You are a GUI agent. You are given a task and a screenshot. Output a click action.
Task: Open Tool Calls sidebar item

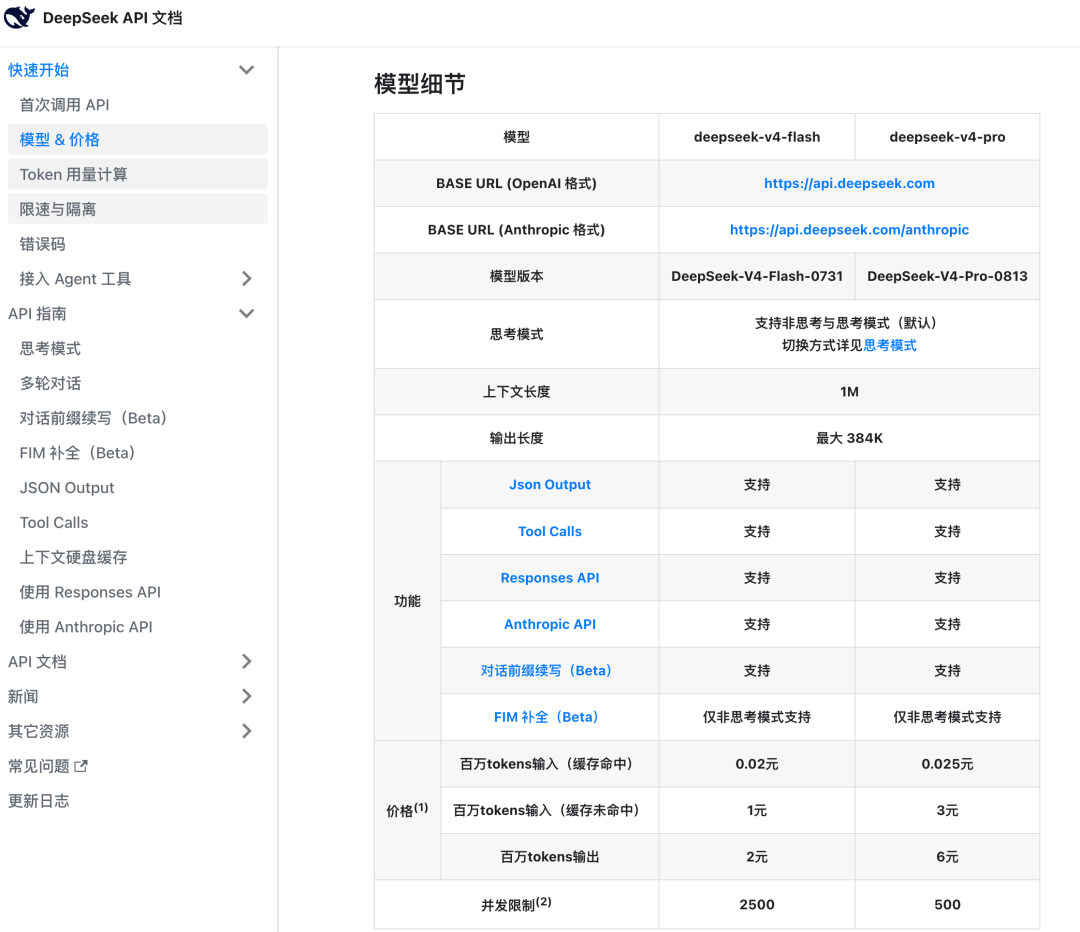coord(54,522)
